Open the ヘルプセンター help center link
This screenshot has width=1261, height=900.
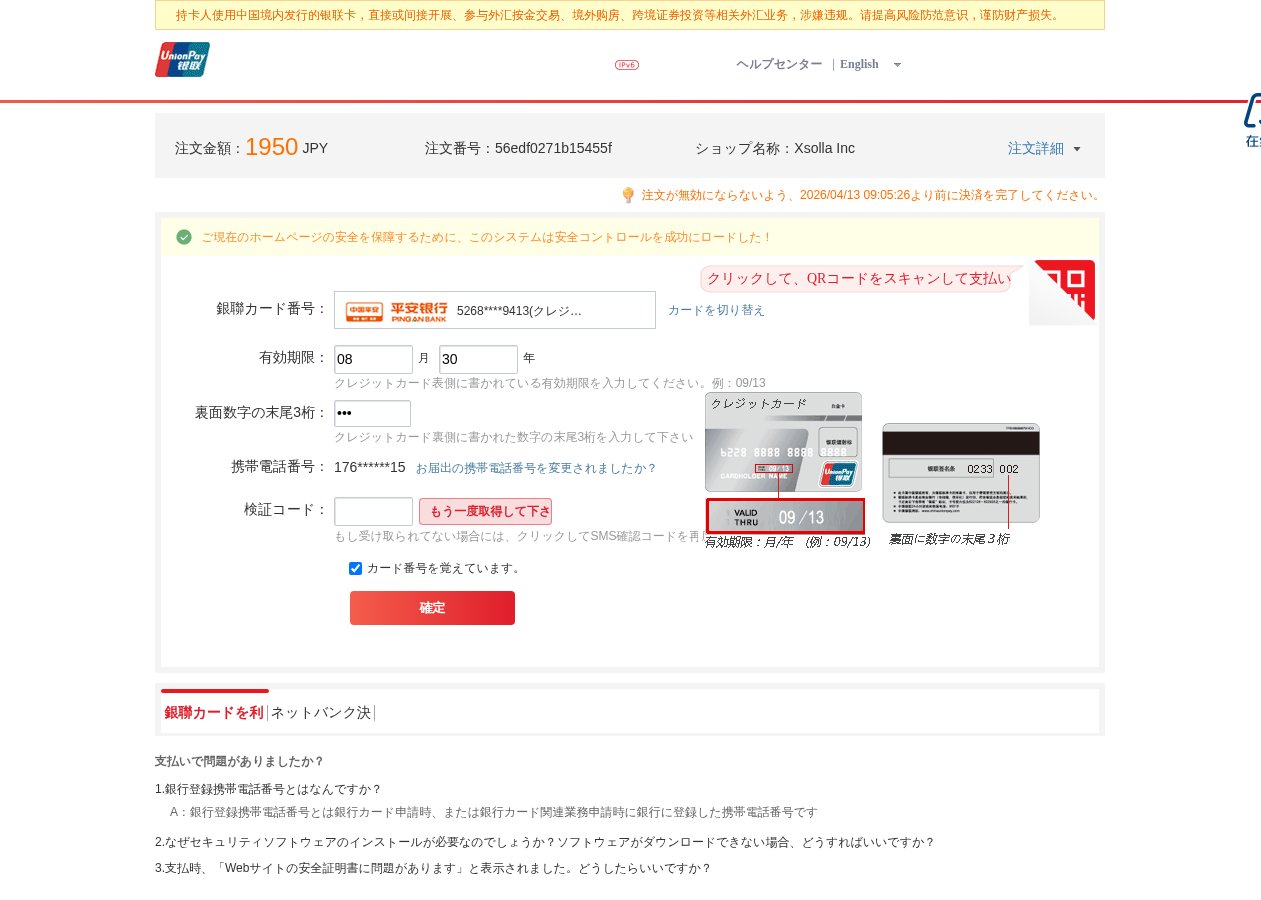[779, 64]
